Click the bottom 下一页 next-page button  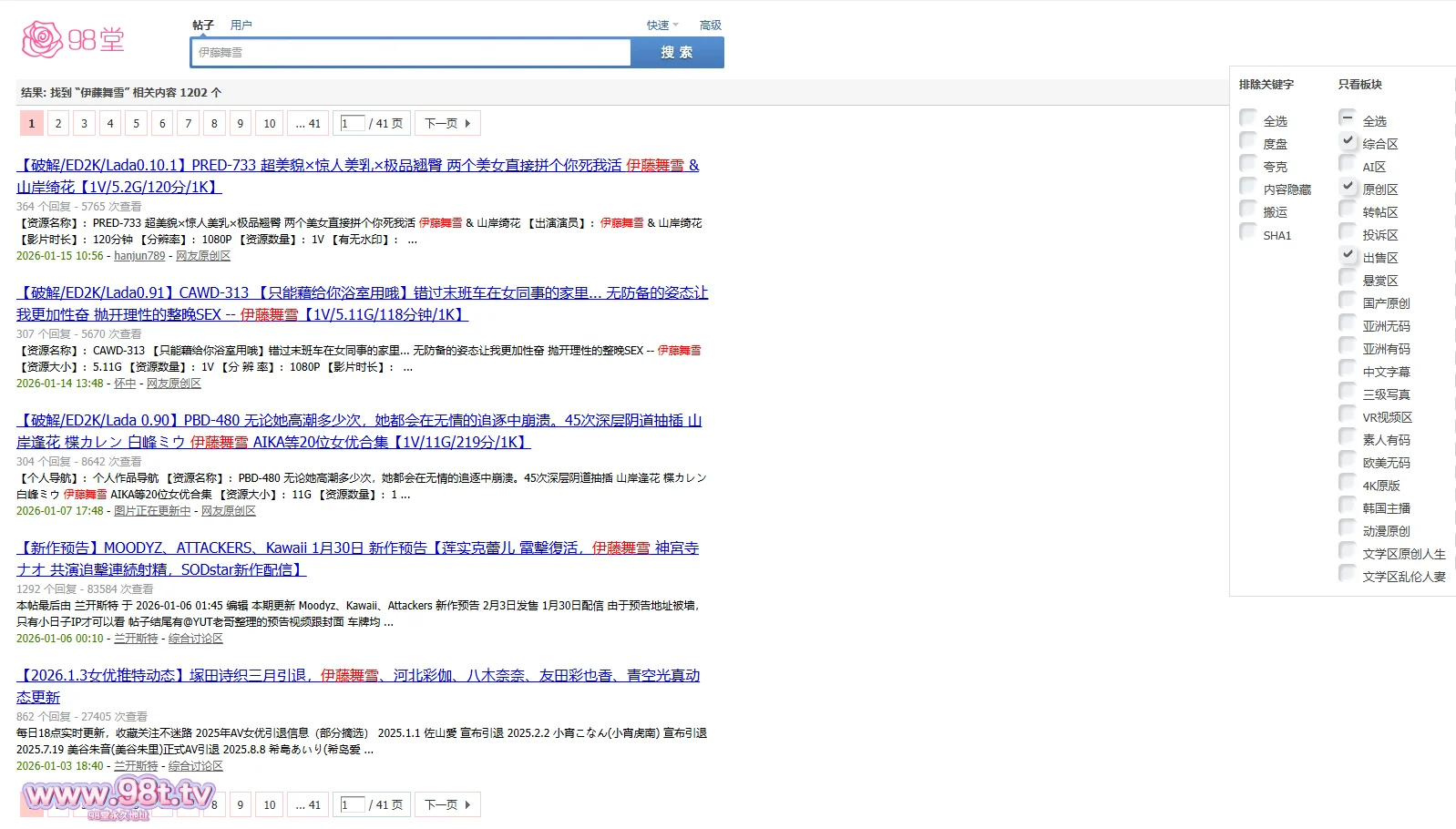(x=447, y=805)
